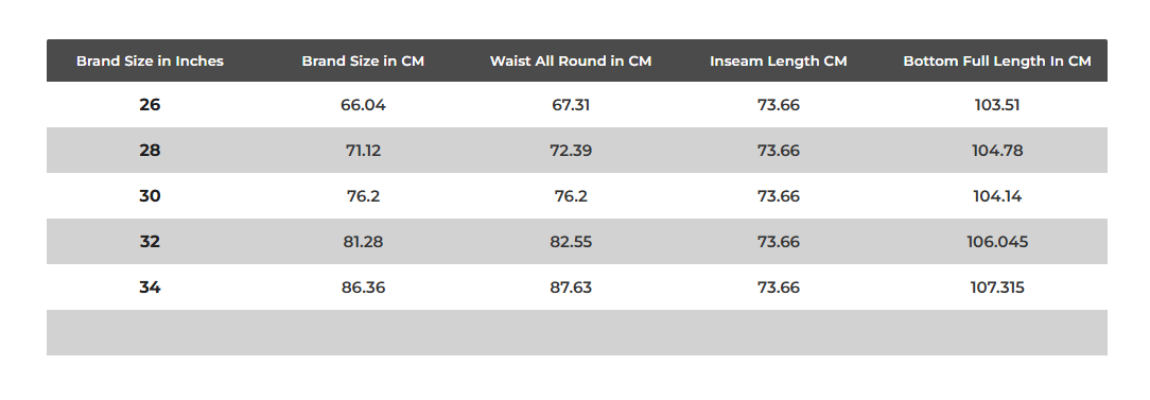Click the 67.31 waist measurement cell
This screenshot has height=400, width=1150.
(570, 105)
